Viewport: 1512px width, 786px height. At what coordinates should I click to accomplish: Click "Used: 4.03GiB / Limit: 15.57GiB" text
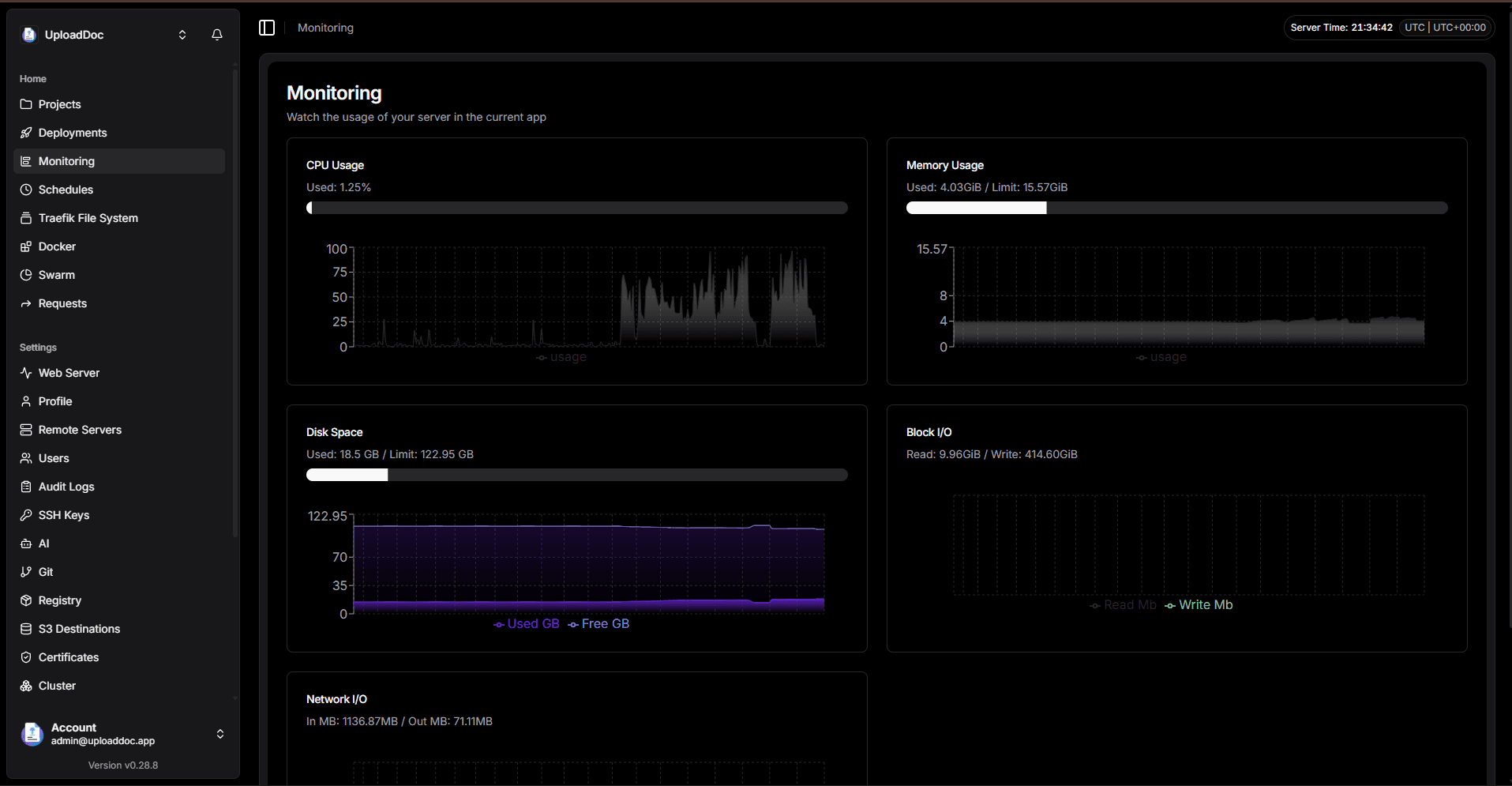[x=987, y=187]
